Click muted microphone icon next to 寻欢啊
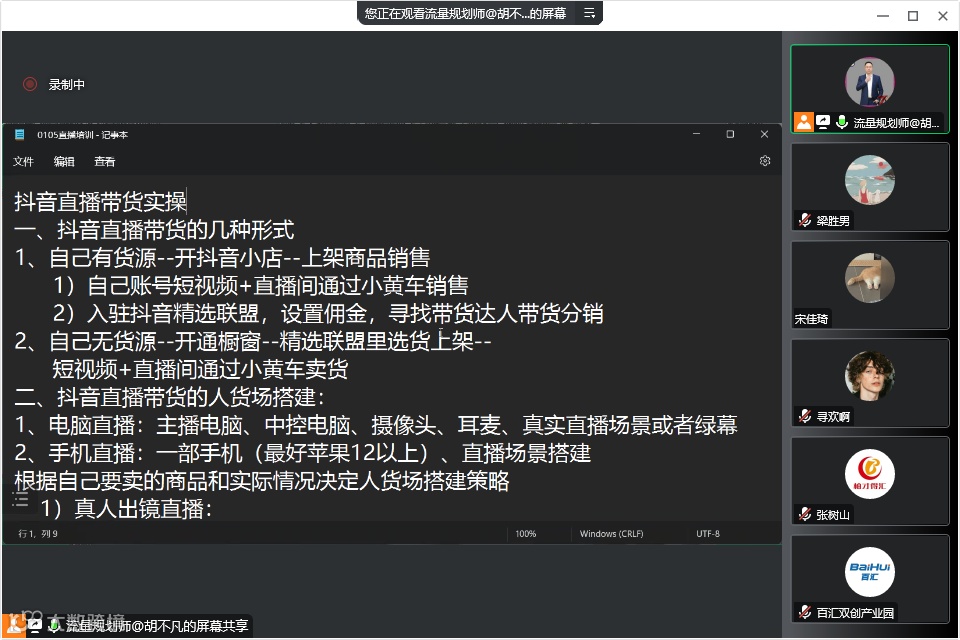Viewport: 960px width, 640px height. click(804, 416)
